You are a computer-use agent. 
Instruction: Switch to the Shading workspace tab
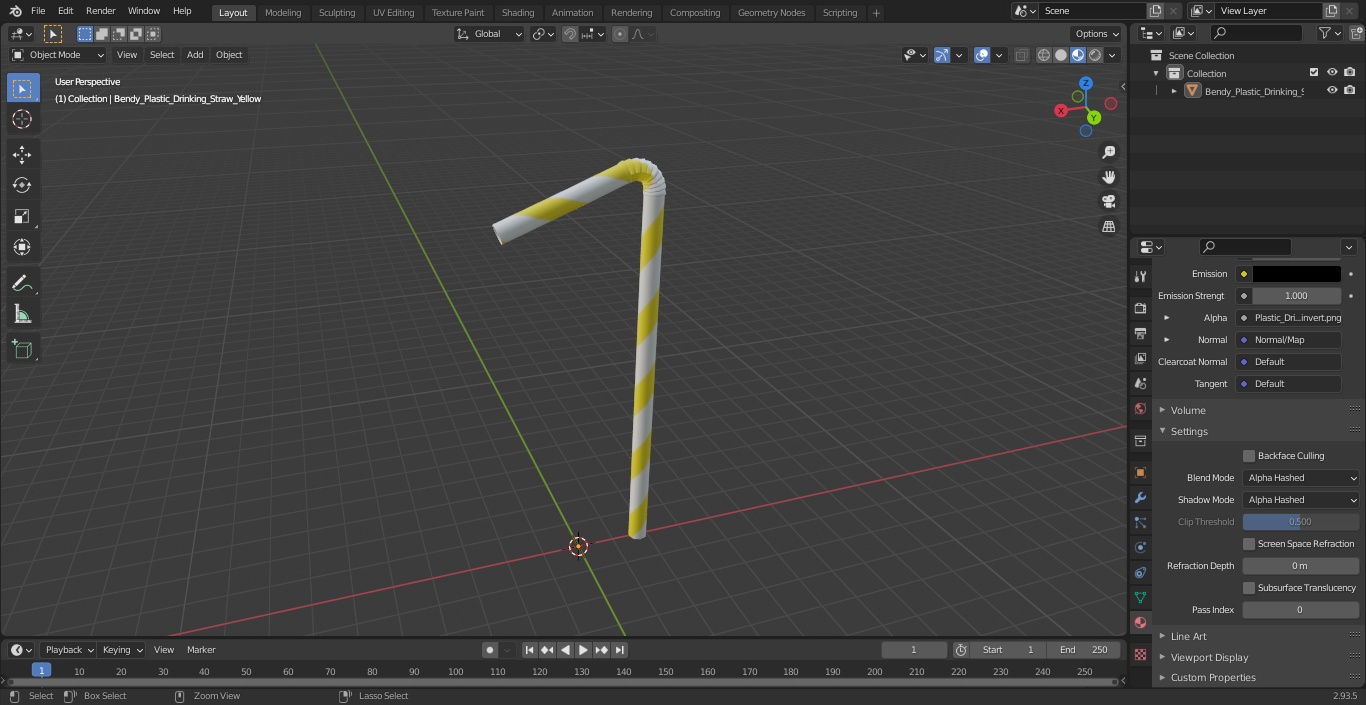(518, 13)
